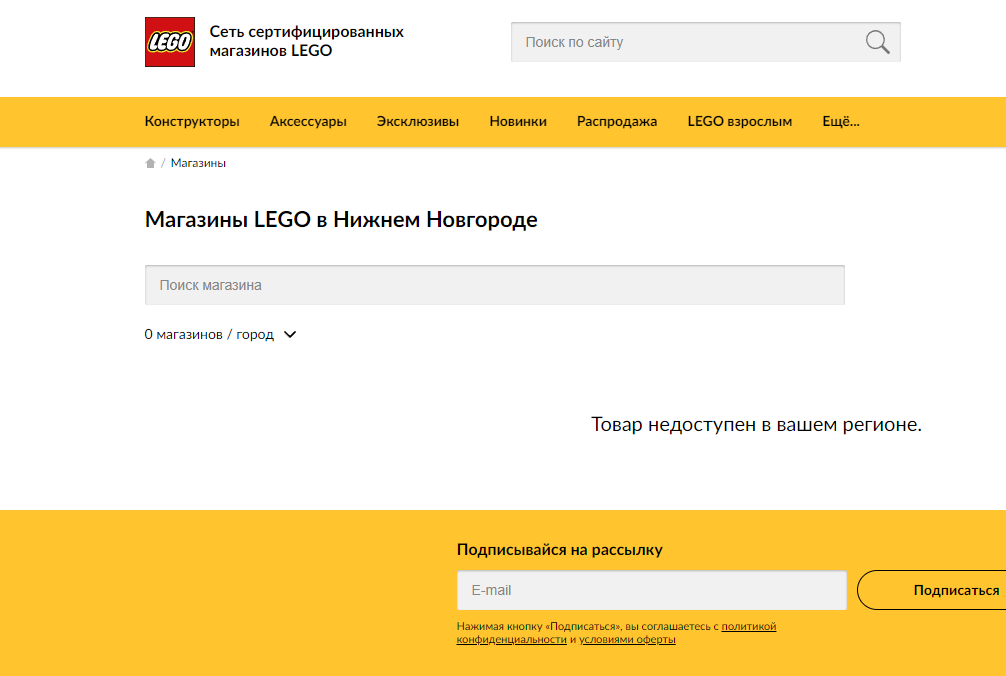Click the Товар недоступен в вашем регионе text
Screen dimensions: 1006x676
tap(756, 424)
